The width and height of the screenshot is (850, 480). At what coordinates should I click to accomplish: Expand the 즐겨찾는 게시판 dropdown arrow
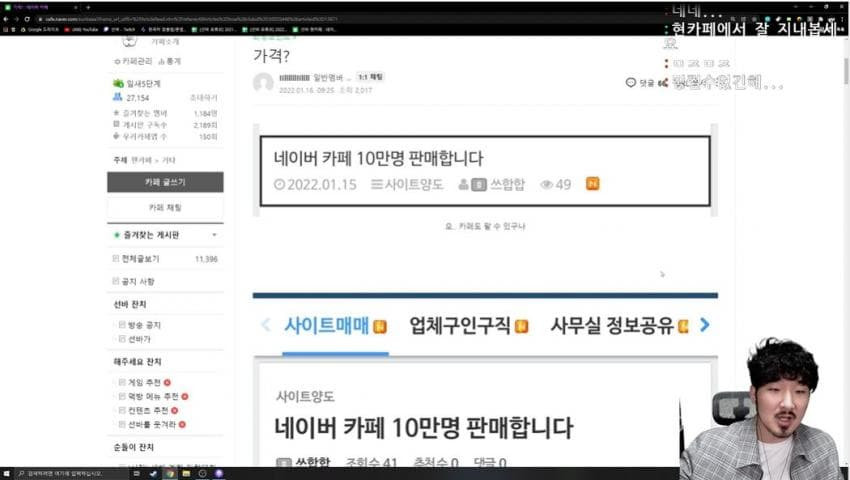tap(215, 235)
